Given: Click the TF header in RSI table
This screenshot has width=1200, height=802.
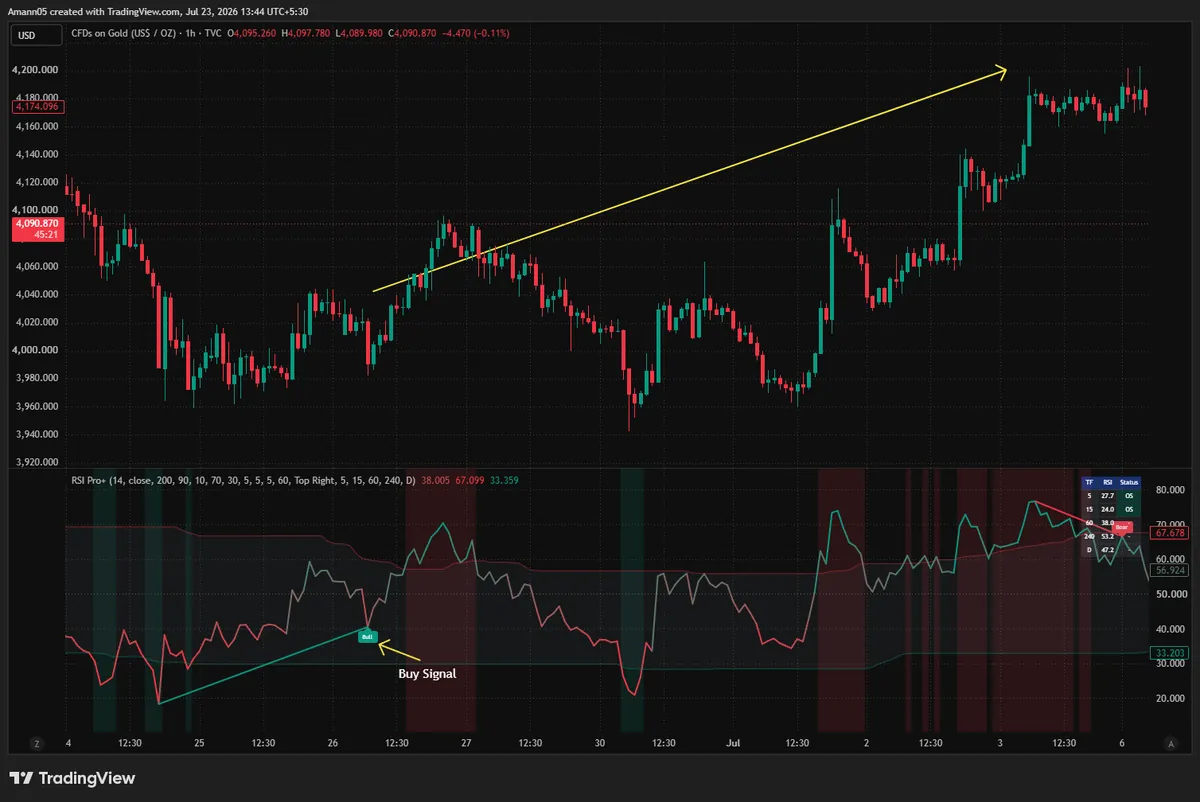Looking at the screenshot, I should coord(1089,482).
